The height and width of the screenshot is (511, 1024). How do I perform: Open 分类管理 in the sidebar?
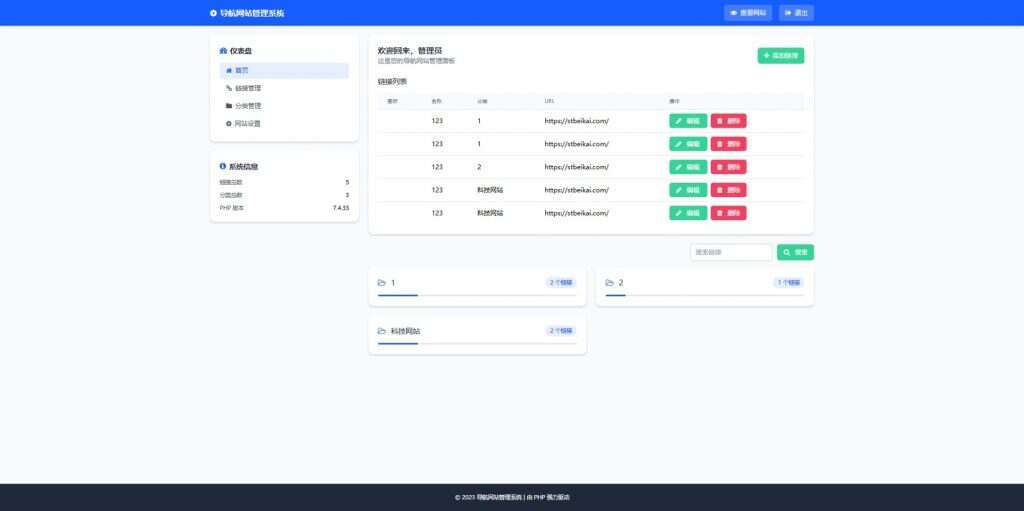tap(284, 106)
